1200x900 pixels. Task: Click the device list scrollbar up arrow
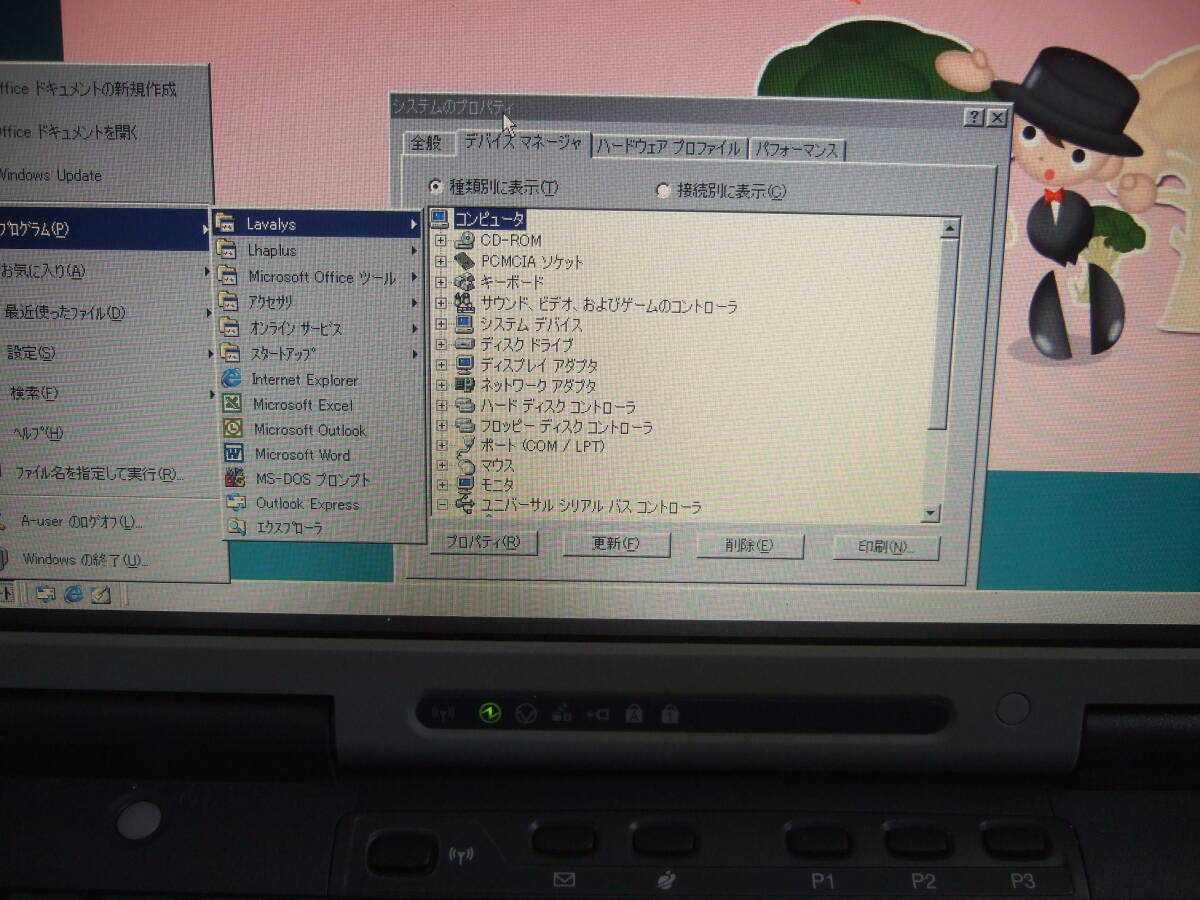point(950,227)
